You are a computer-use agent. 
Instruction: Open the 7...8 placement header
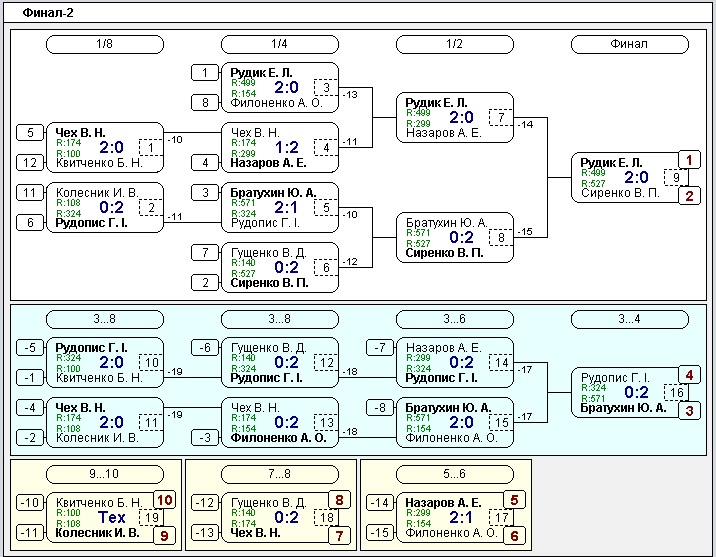(x=279, y=474)
